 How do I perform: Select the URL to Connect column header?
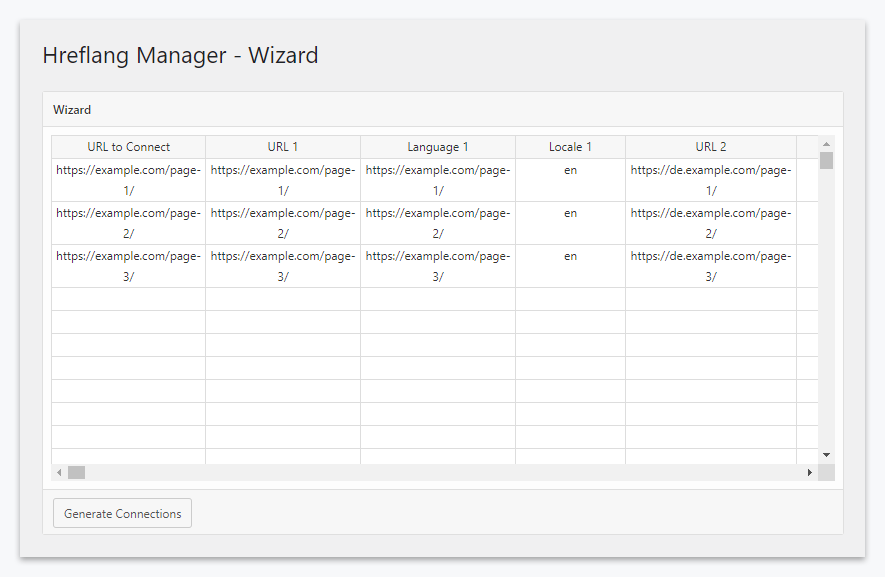pos(128,147)
